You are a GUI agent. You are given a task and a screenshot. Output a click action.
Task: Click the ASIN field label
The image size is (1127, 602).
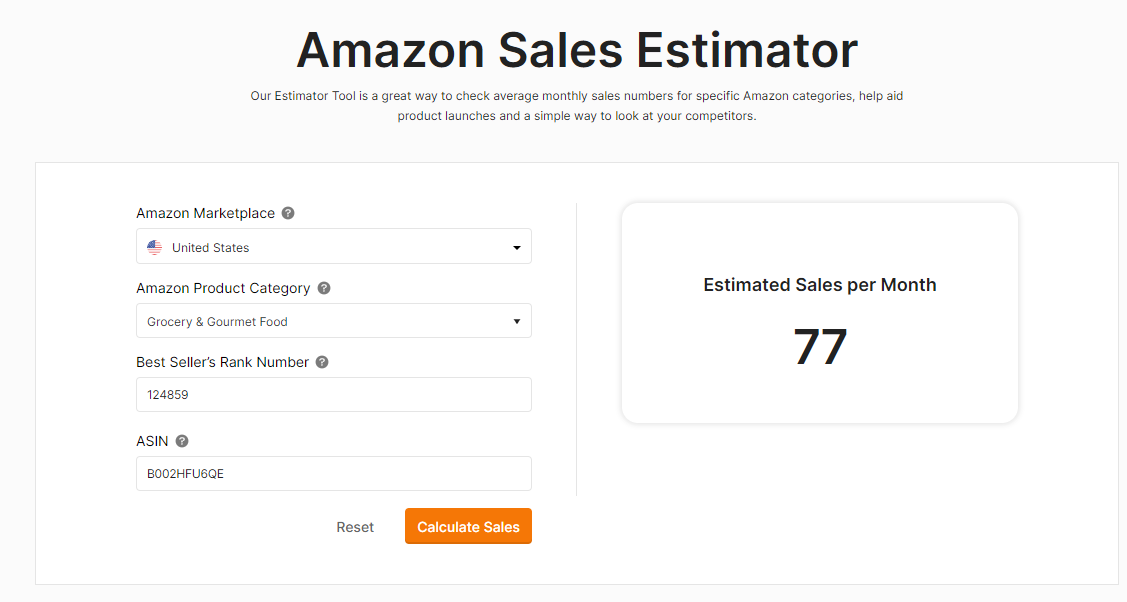[152, 441]
